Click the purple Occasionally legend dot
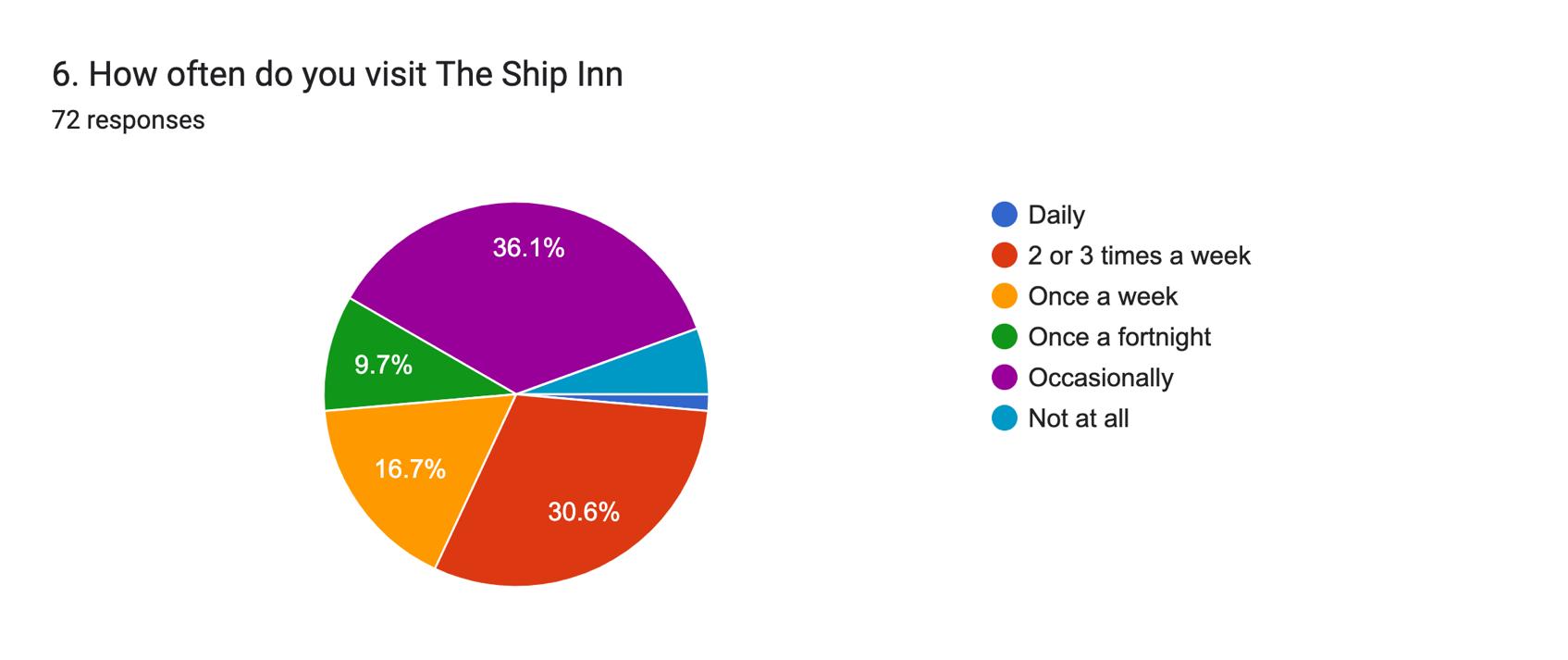The width and height of the screenshot is (1568, 660). pos(1004,378)
